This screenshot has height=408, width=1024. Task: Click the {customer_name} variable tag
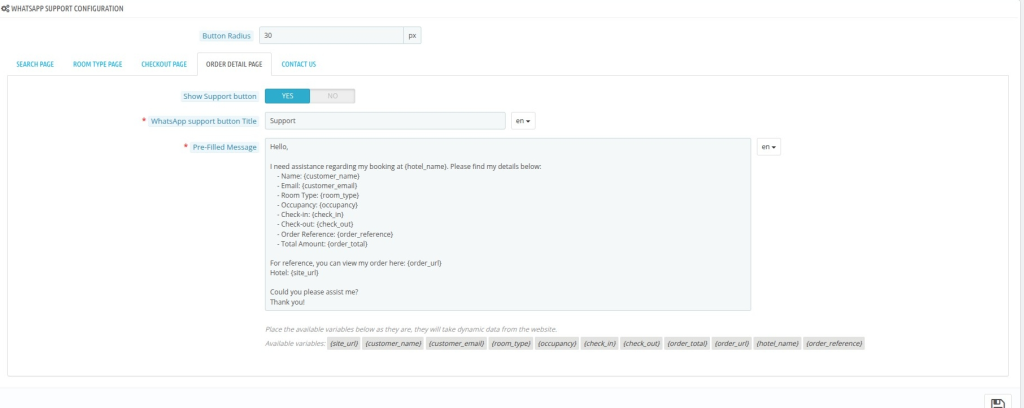(x=393, y=343)
